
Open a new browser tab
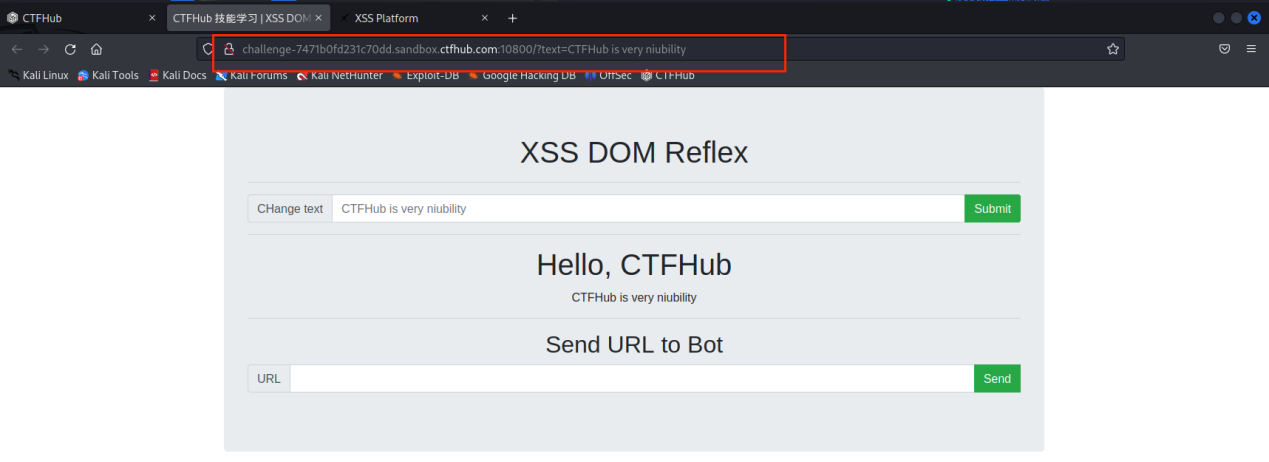click(513, 18)
